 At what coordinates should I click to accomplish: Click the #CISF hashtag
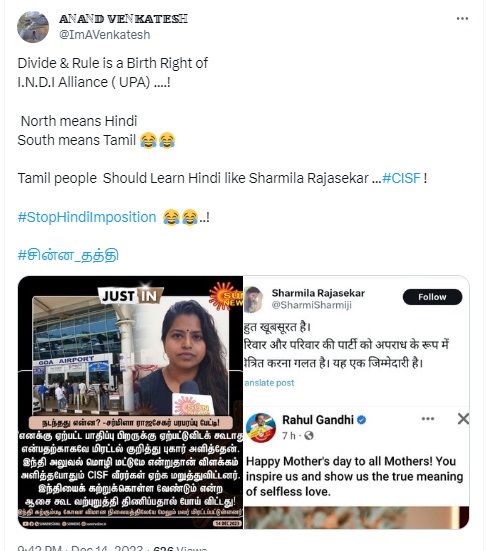coord(401,178)
